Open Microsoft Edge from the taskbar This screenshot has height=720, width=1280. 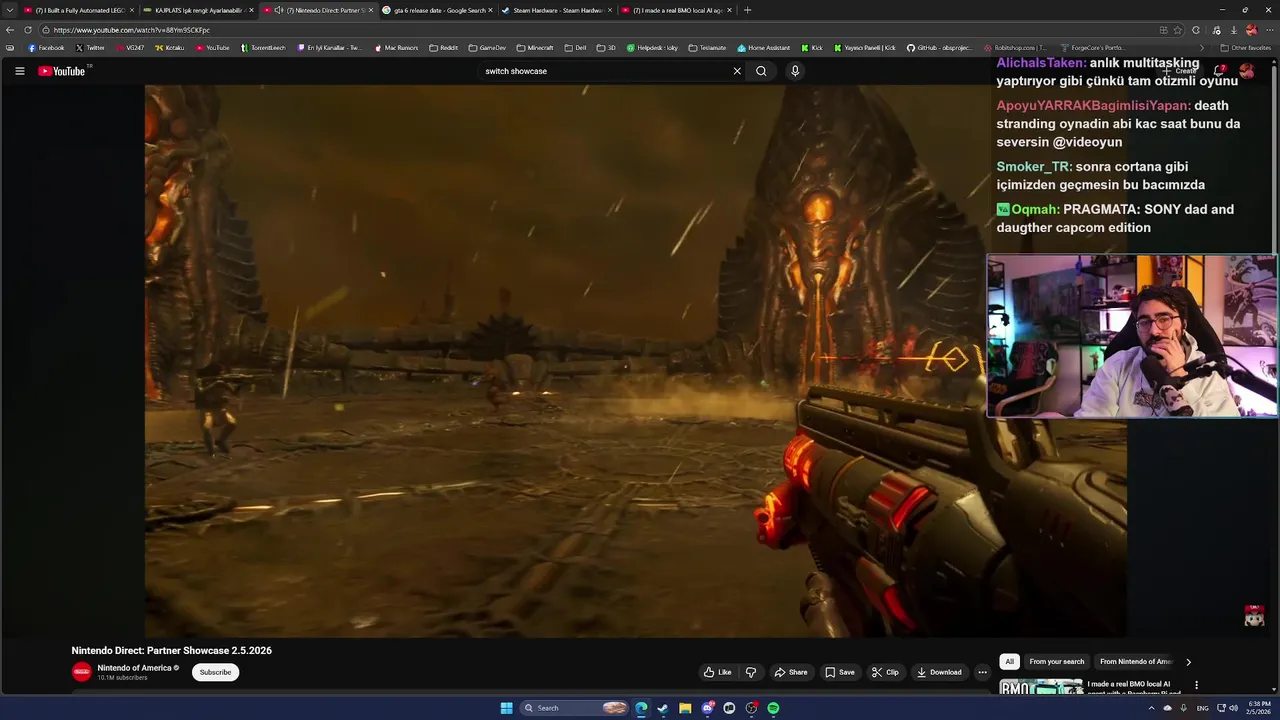641,708
